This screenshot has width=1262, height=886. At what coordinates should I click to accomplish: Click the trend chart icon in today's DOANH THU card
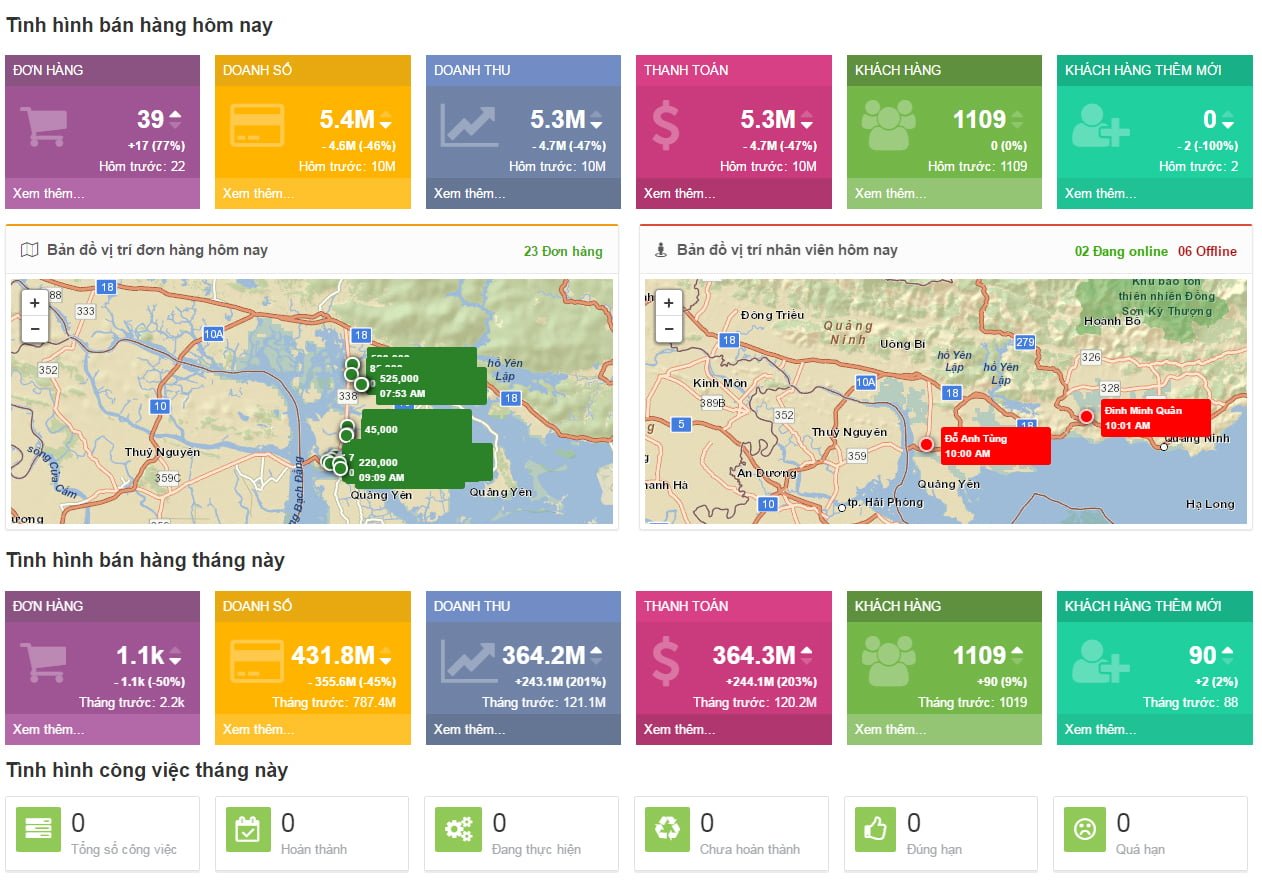[x=469, y=124]
